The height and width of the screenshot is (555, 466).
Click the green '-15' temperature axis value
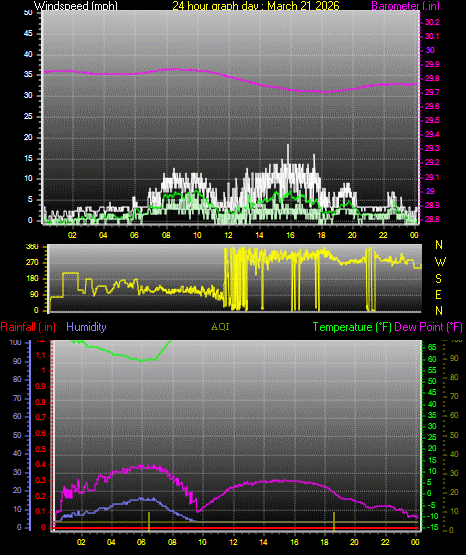click(432, 527)
